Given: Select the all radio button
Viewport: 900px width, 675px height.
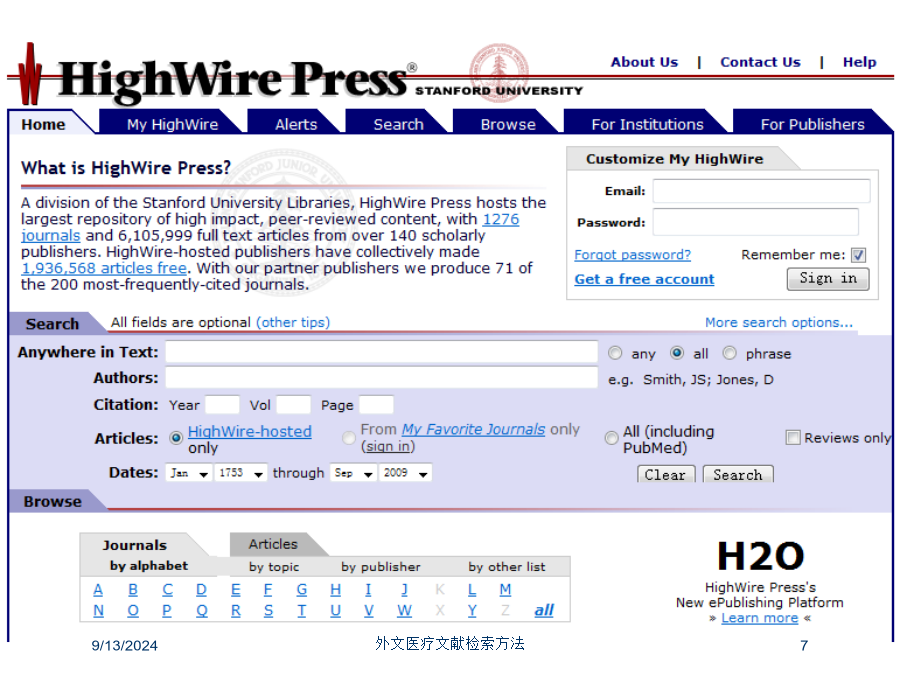Looking at the screenshot, I should (x=677, y=353).
